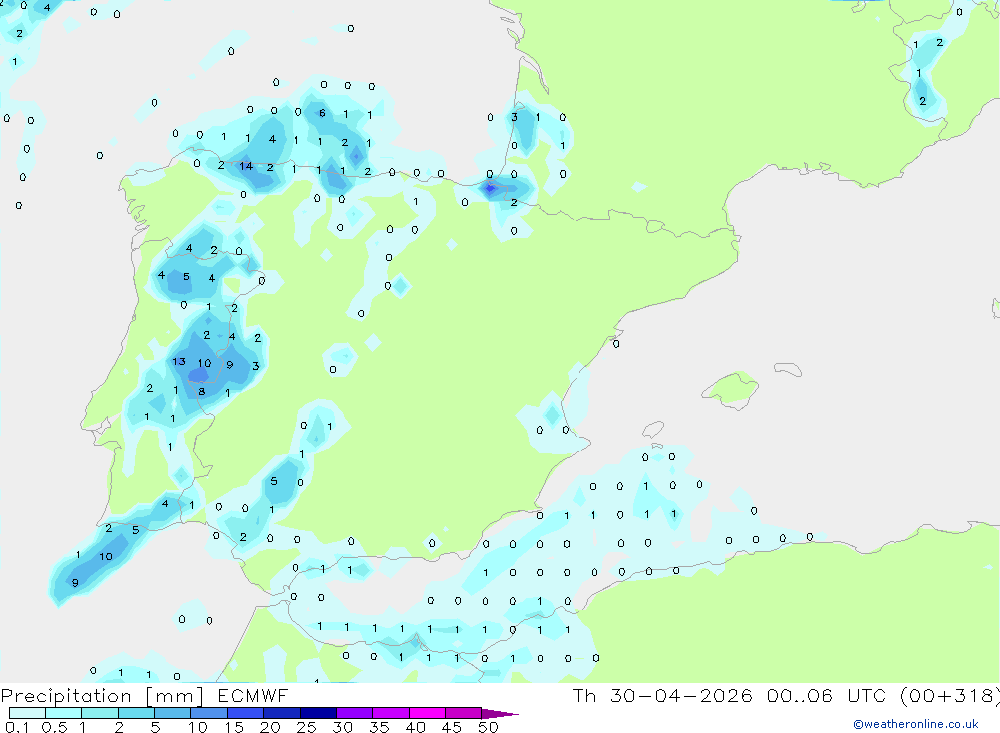Select the 0.5–1 mm legend color swatch
This screenshot has width=1000, height=733.
pyautogui.click(x=63, y=713)
